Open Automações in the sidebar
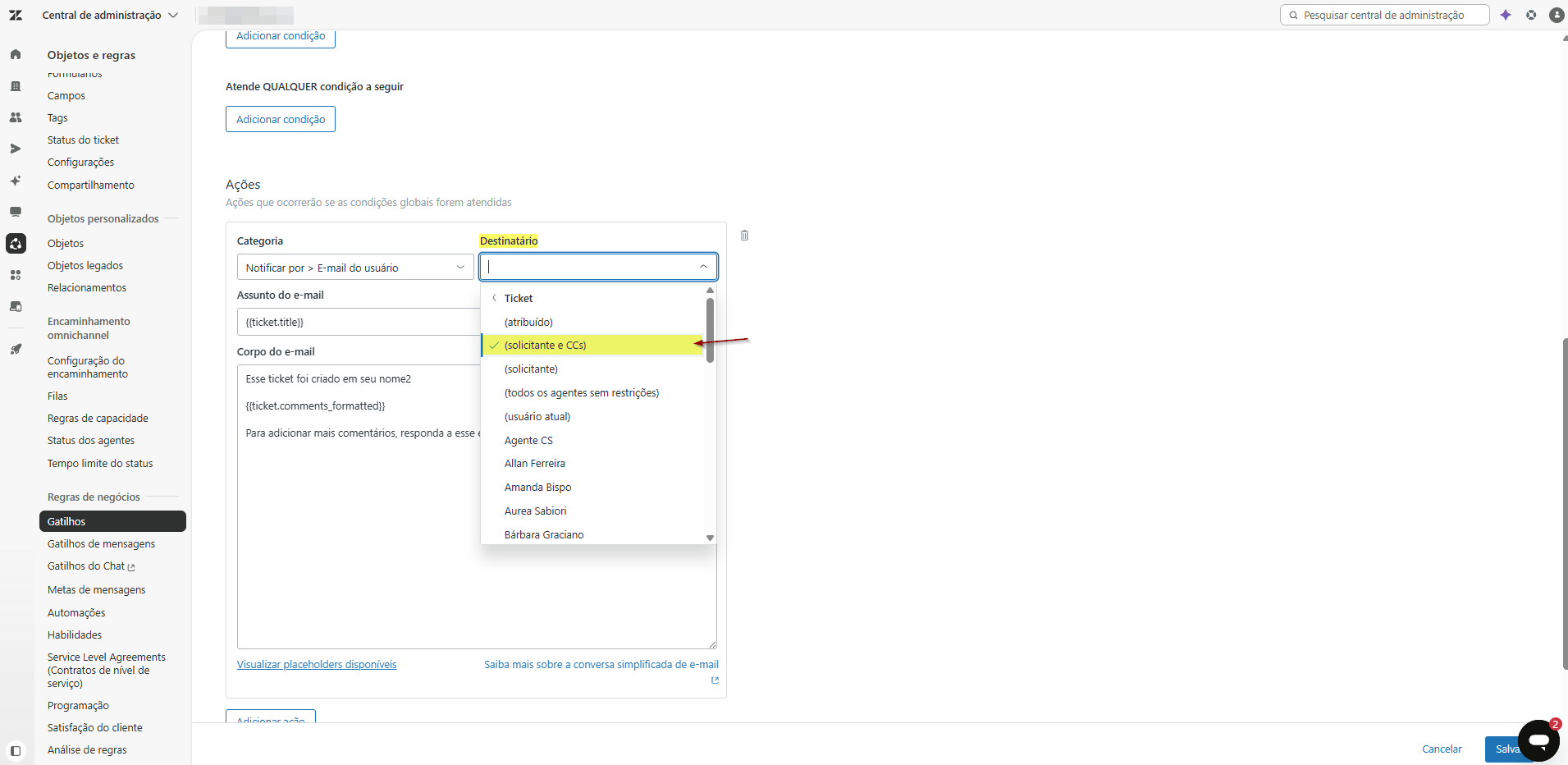The image size is (1568, 765). (x=76, y=613)
